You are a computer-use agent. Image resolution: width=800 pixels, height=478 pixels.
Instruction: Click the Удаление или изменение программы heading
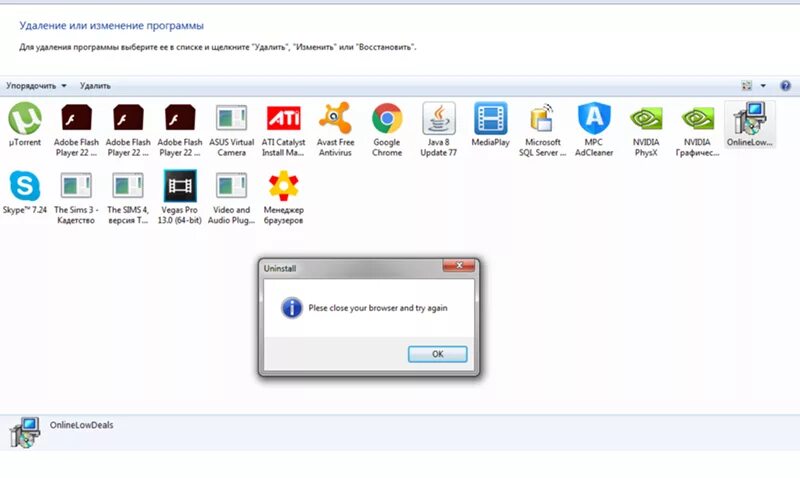point(111,26)
